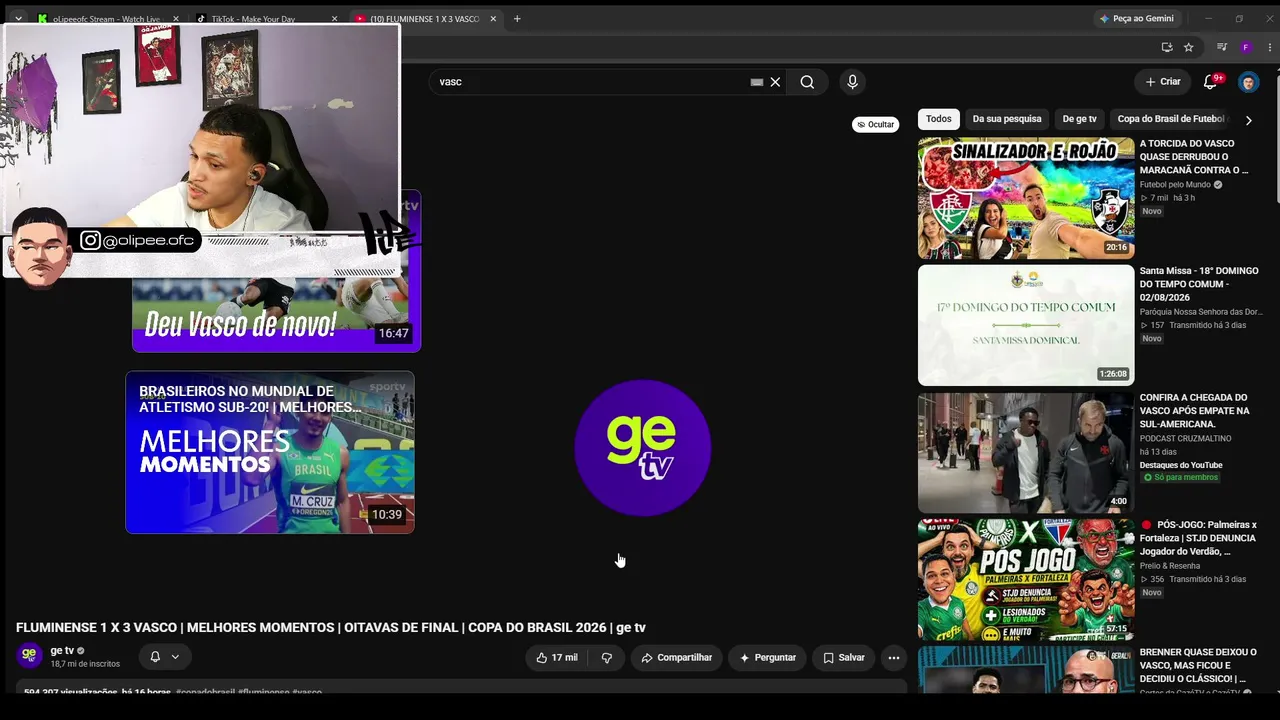Dislike the Fluminense x Vasco video
This screenshot has height=720, width=1280.
coord(606,658)
